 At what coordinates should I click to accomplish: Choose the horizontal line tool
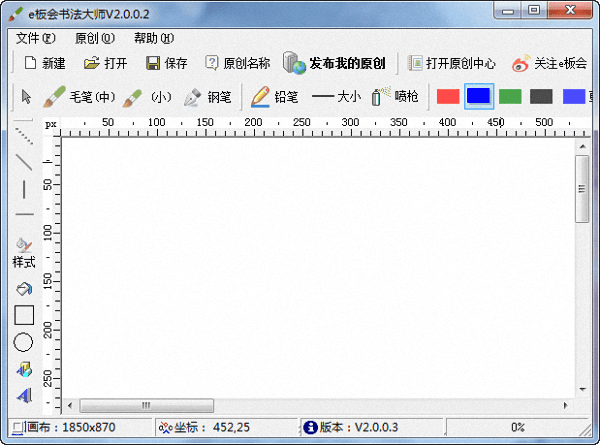coord(24,214)
